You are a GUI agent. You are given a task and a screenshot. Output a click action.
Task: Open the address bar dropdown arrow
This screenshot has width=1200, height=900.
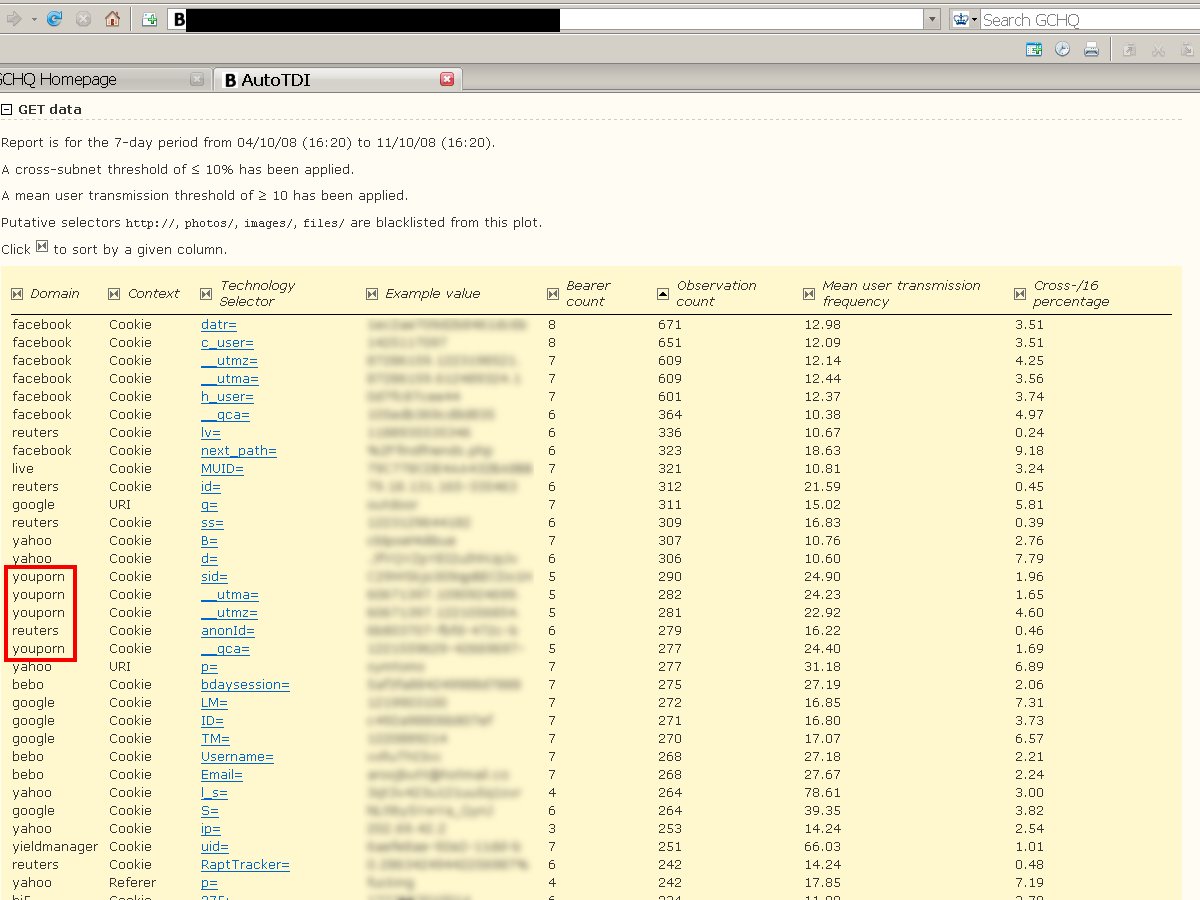(932, 19)
